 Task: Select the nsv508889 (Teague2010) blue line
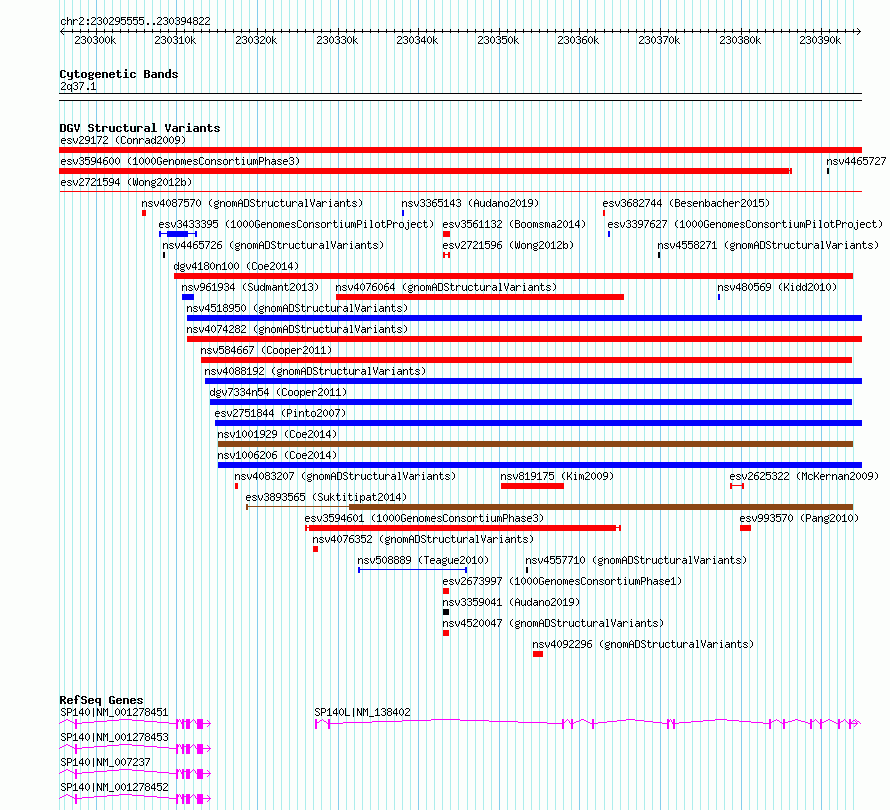413,570
